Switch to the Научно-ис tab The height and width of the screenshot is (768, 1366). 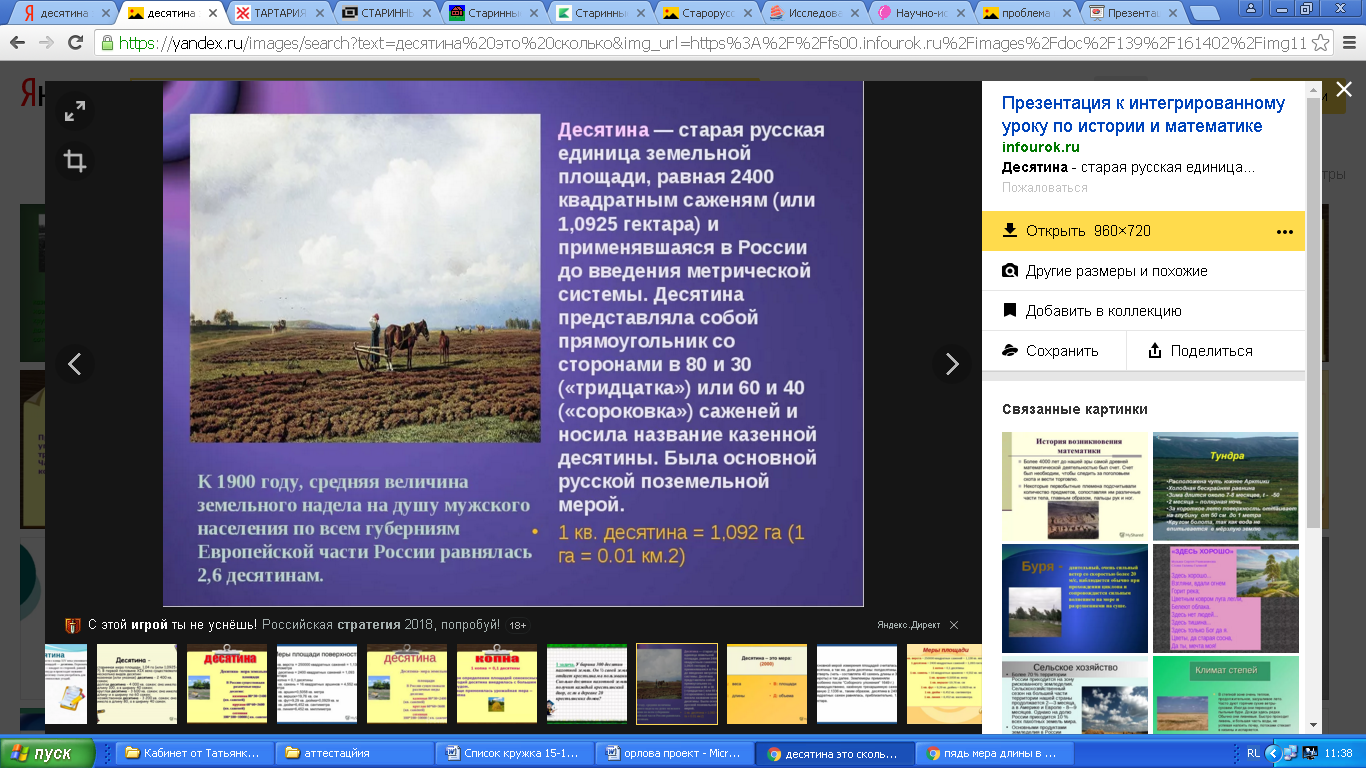[917, 14]
